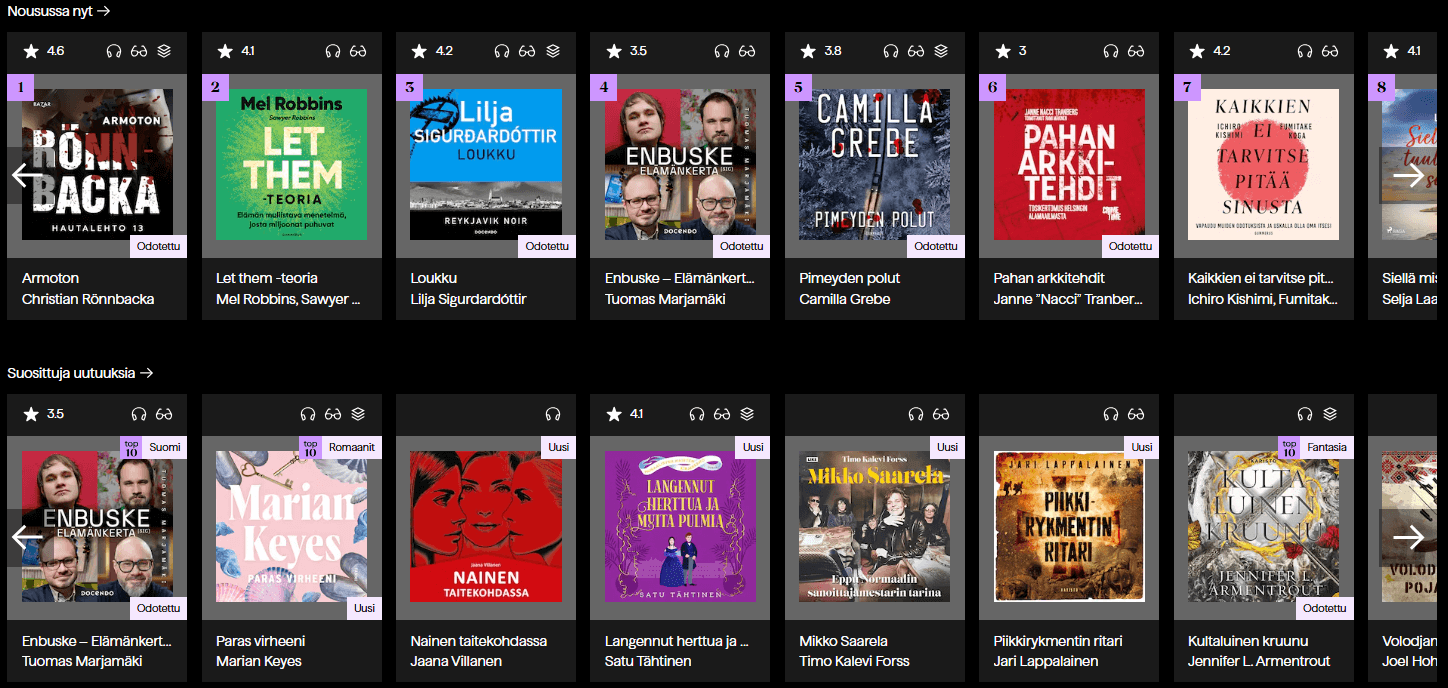
Task: Click layers icon on Langennut herttua card
Action: coord(747,414)
